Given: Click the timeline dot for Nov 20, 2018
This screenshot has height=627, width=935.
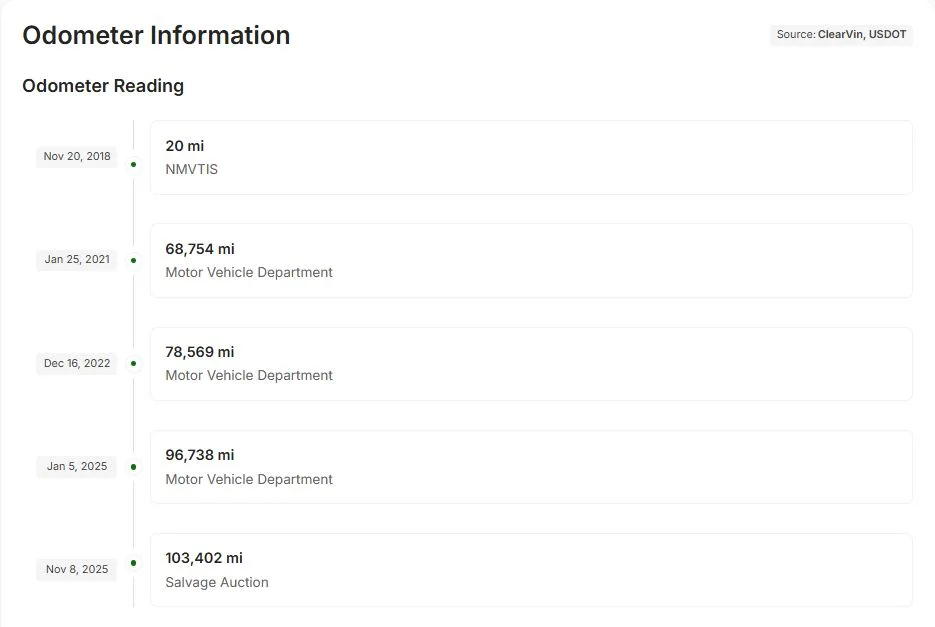Looking at the screenshot, I should pyautogui.click(x=134, y=164).
